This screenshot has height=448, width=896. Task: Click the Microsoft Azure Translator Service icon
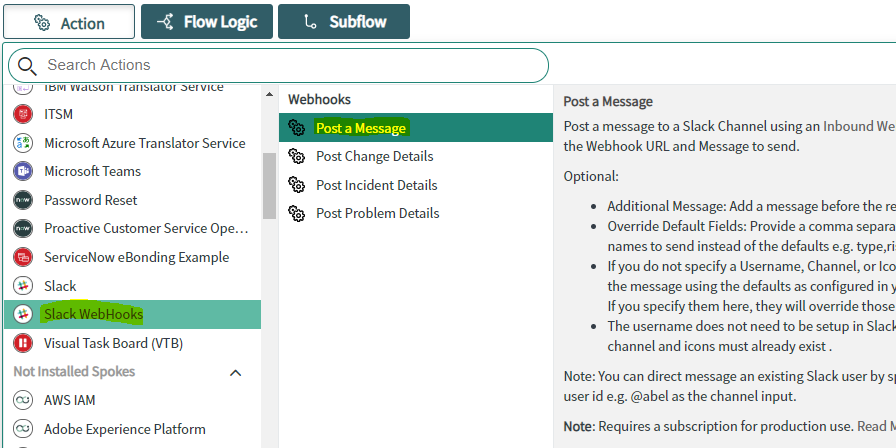[x=23, y=142]
